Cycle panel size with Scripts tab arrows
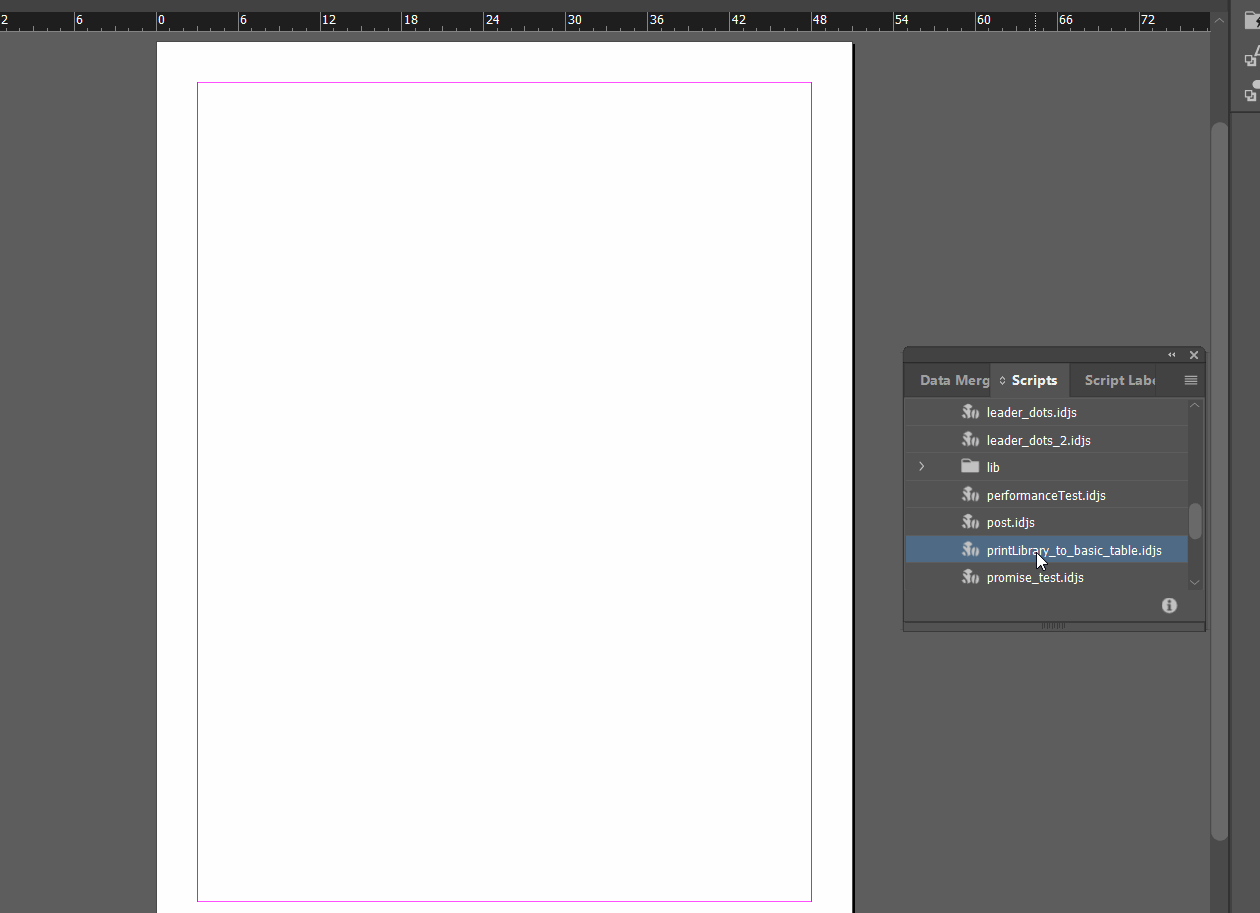1260x913 pixels. [x=1002, y=381]
